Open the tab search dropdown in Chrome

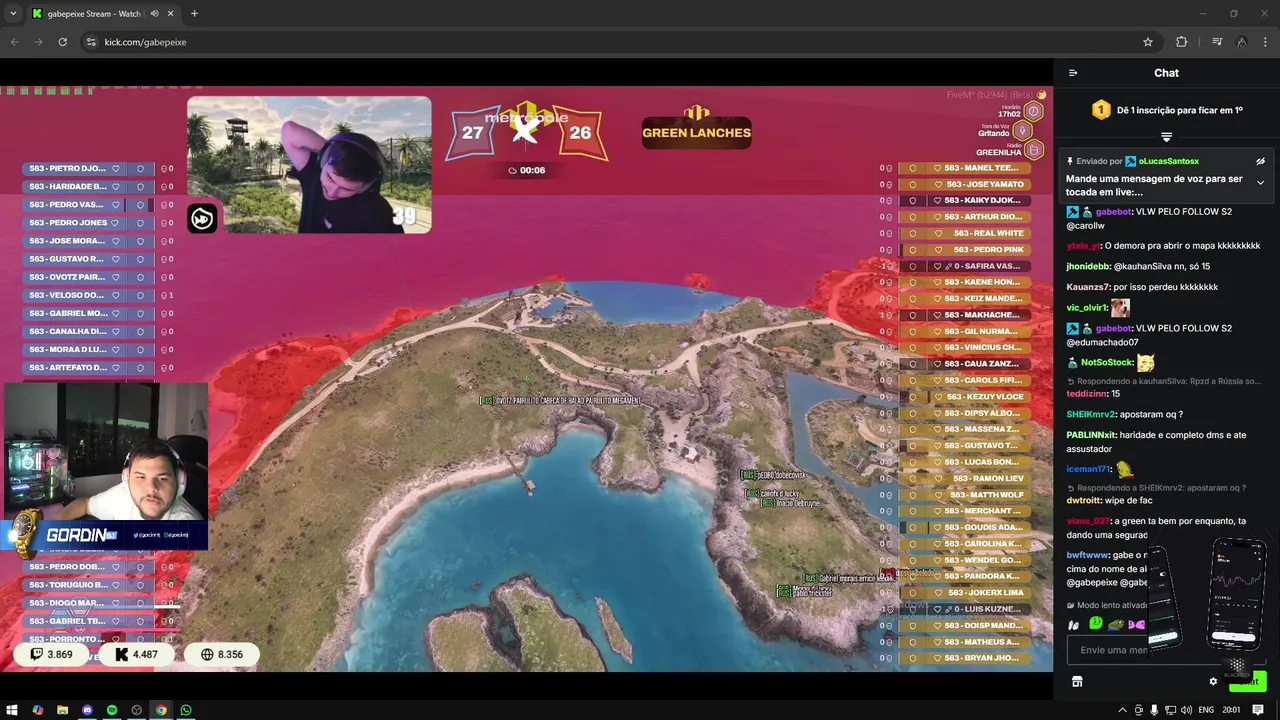click(13, 14)
